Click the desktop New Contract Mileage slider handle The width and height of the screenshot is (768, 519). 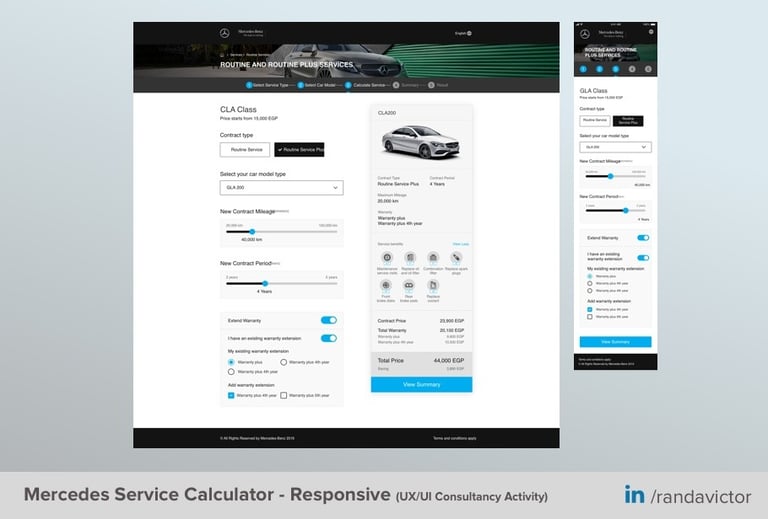pos(252,232)
